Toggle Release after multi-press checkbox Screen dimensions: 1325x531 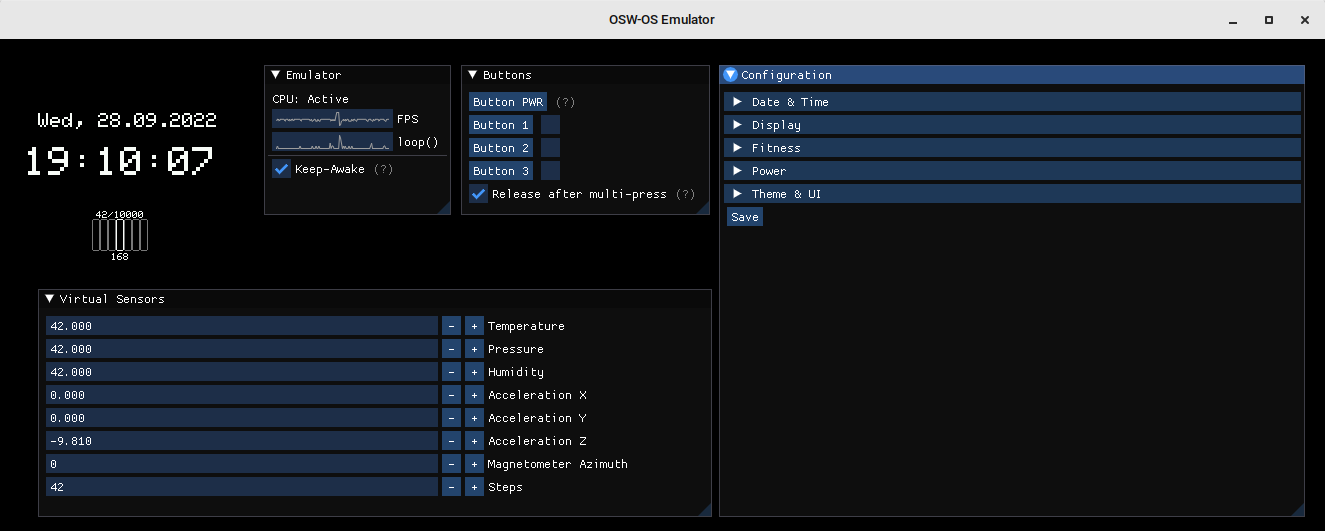[479, 194]
